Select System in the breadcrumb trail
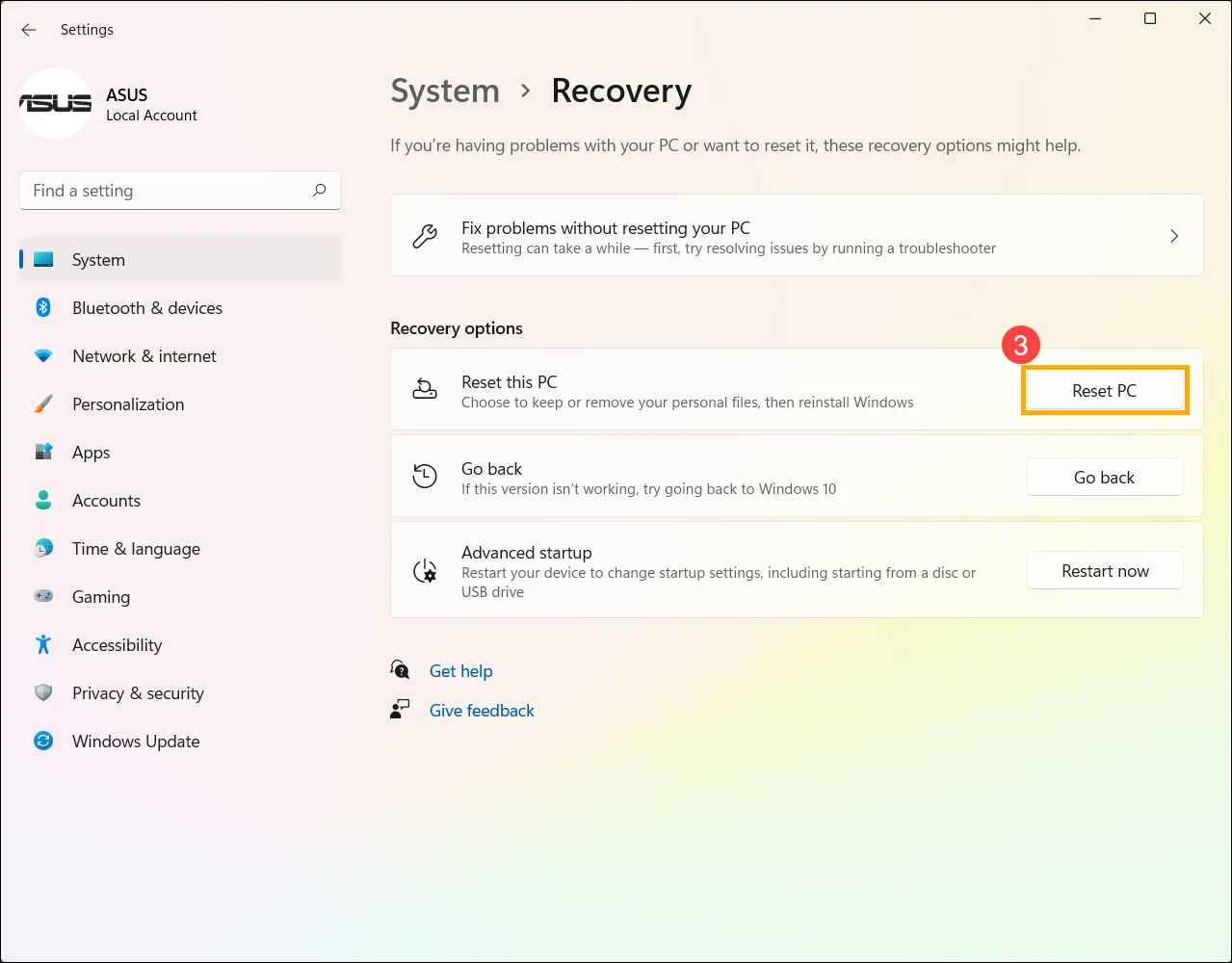The image size is (1232, 963). pos(444,91)
